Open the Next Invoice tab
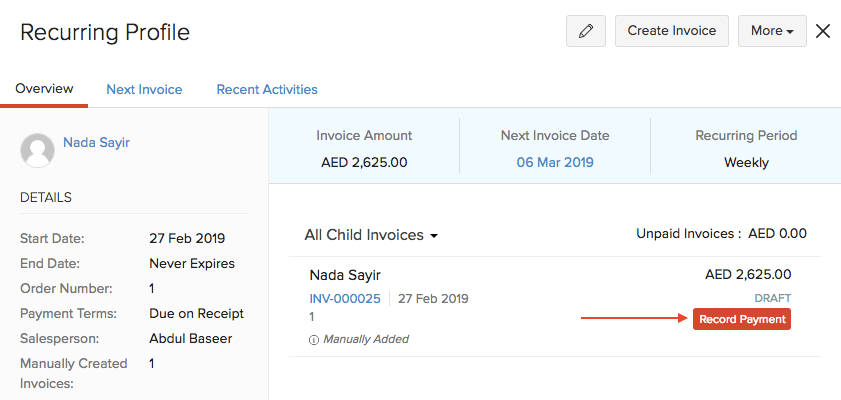Image resolution: width=841 pixels, height=400 pixels. point(144,89)
